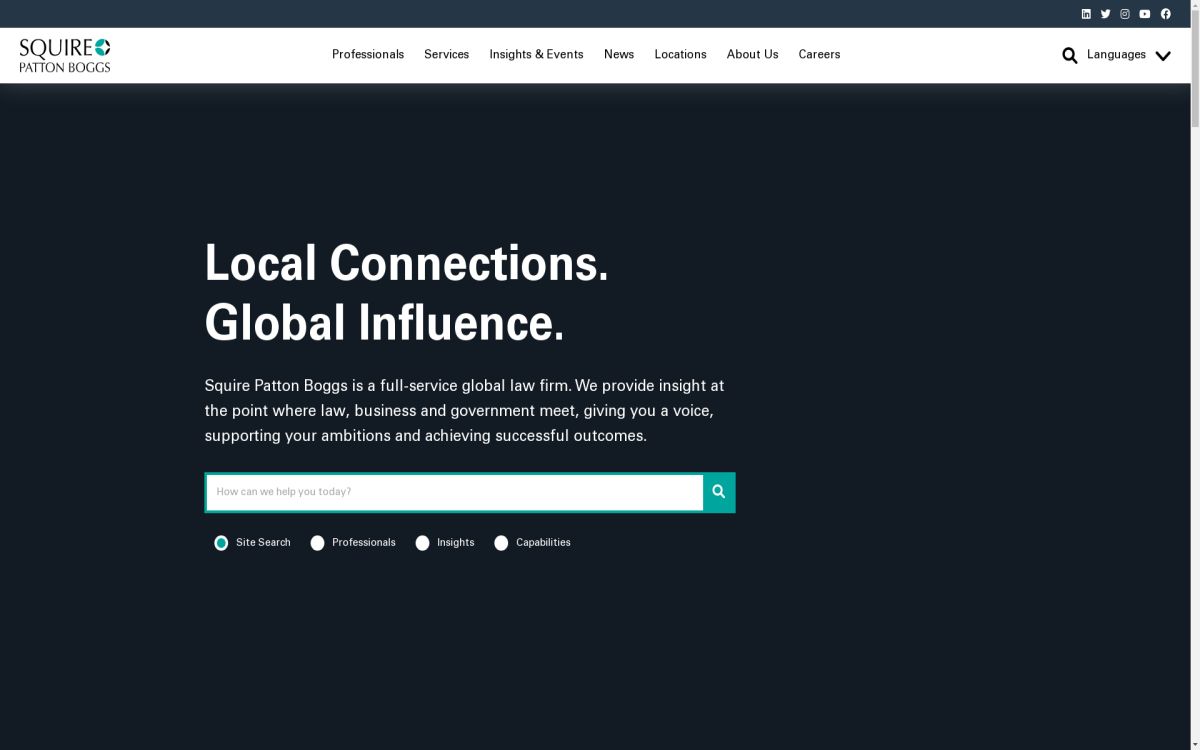Screen dimensions: 1200x750
Task: Select the Insights radio option
Action: tap(423, 543)
